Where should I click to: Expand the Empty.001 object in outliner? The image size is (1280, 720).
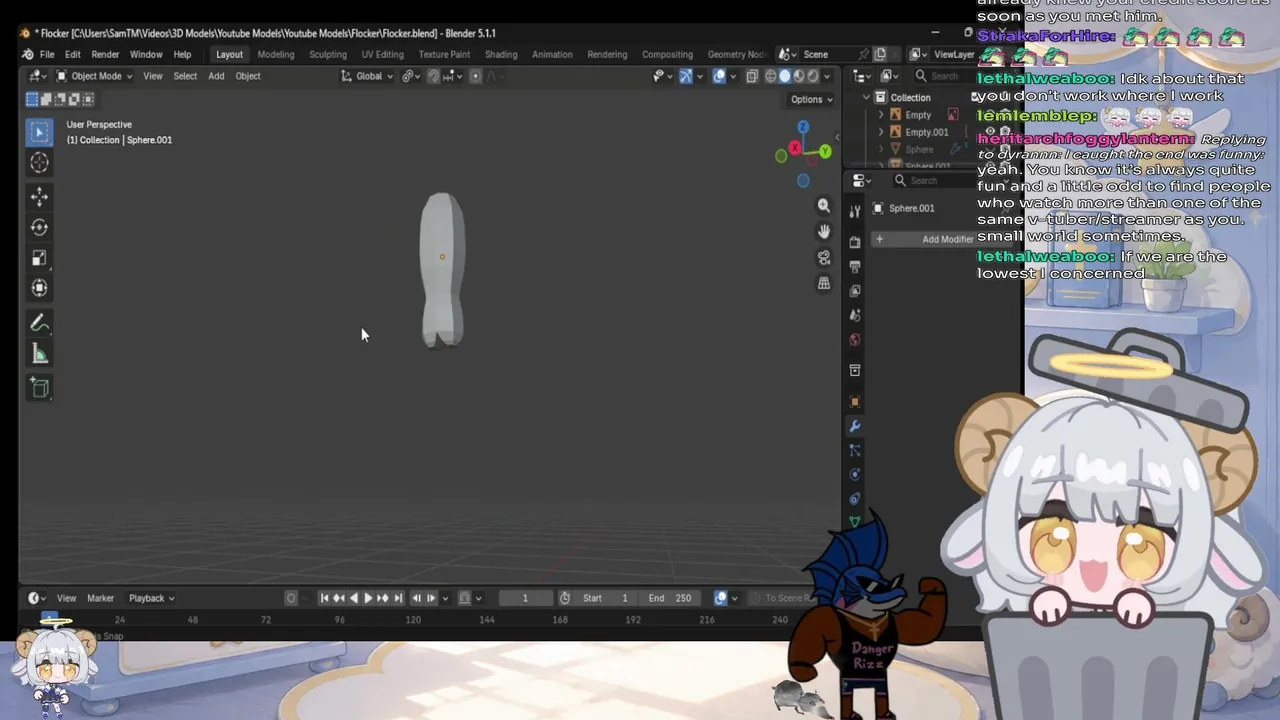[x=881, y=132]
